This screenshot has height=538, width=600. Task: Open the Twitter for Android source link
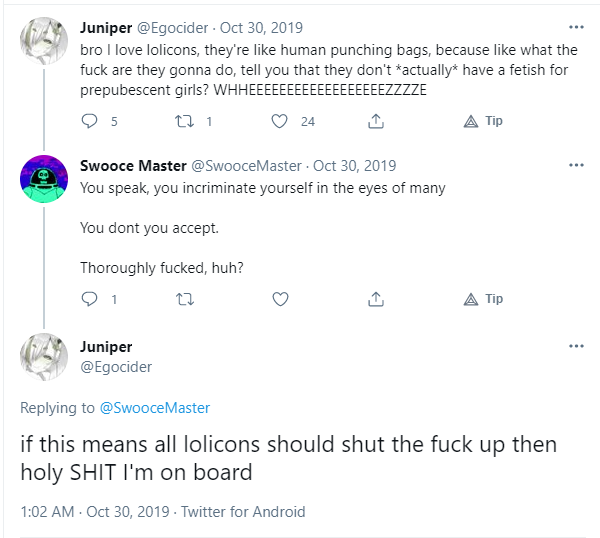click(243, 512)
